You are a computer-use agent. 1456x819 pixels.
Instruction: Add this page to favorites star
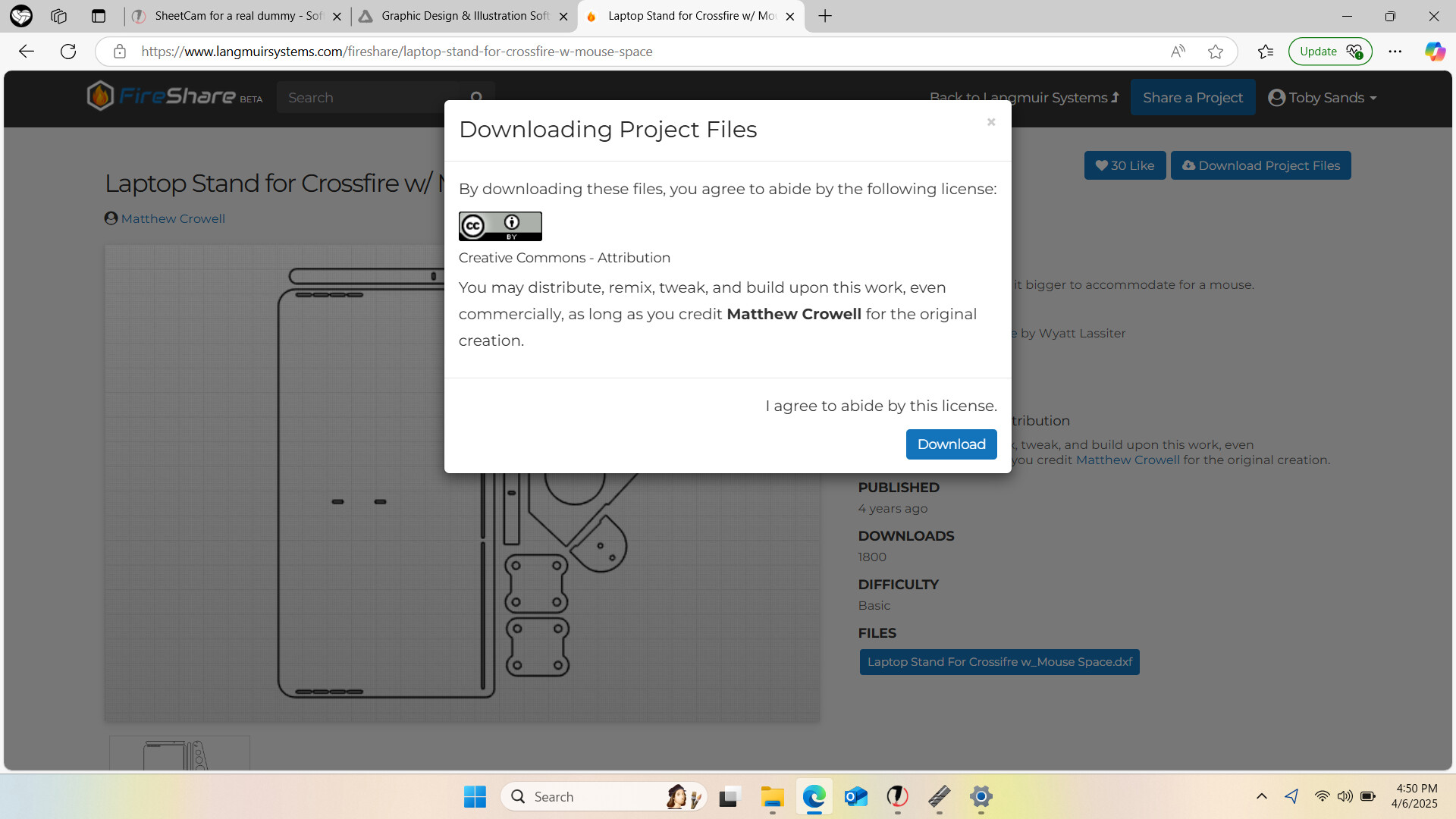pyautogui.click(x=1216, y=52)
